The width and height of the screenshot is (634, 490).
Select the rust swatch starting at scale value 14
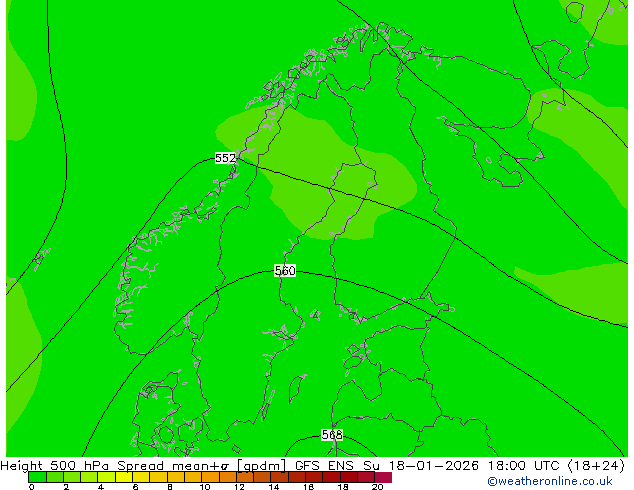pos(280,477)
